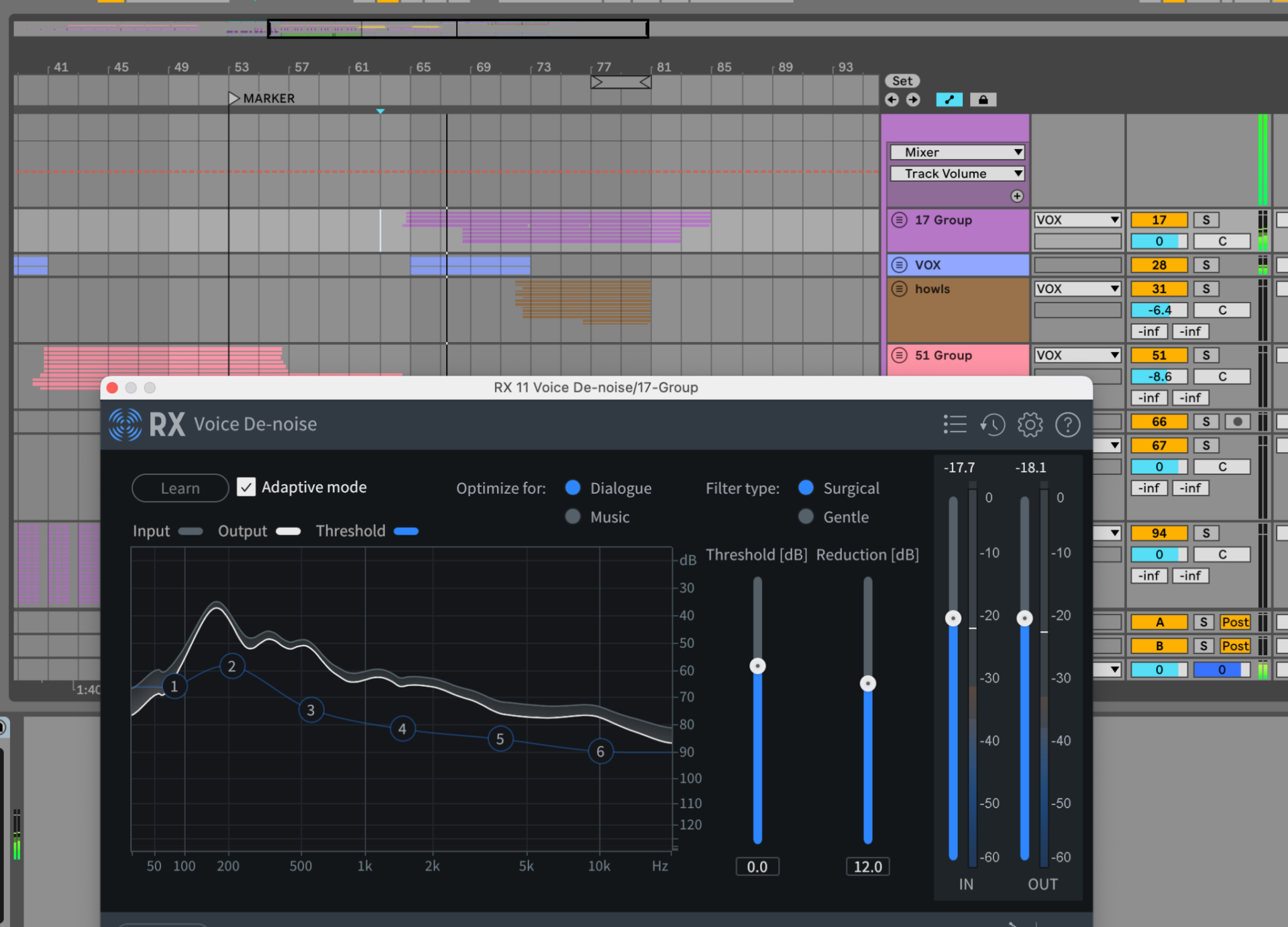Switch output monitoring to Post on track B
Screen dimensions: 1288x927
pyautogui.click(x=1234, y=645)
